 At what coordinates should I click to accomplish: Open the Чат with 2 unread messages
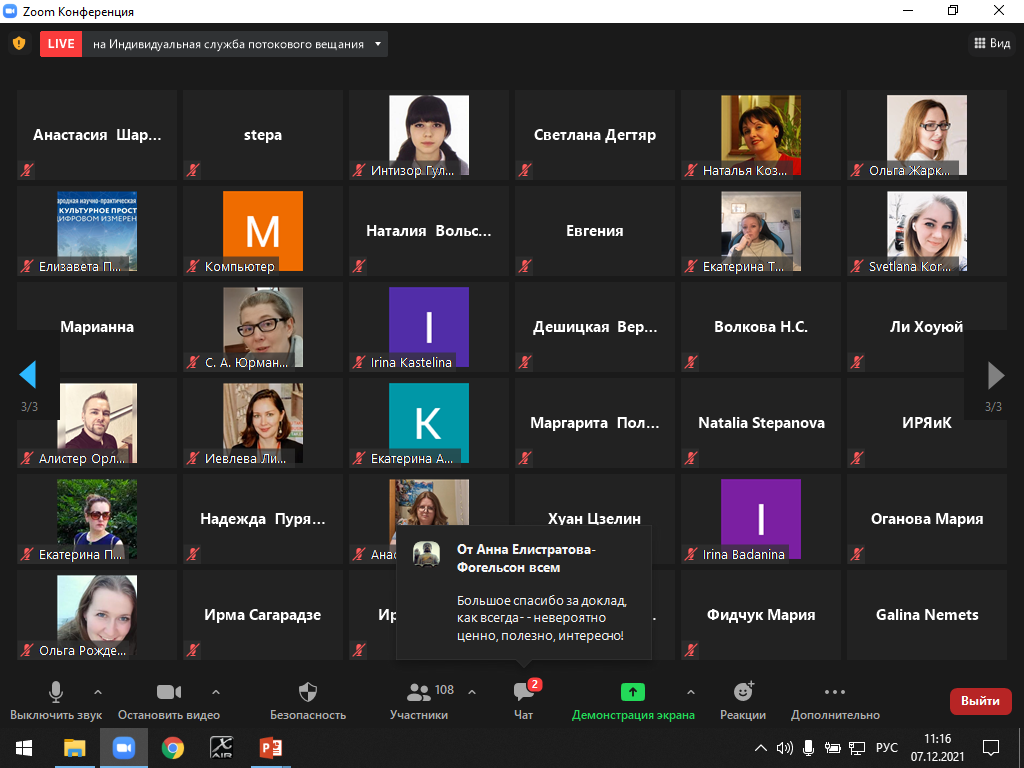coord(524,701)
